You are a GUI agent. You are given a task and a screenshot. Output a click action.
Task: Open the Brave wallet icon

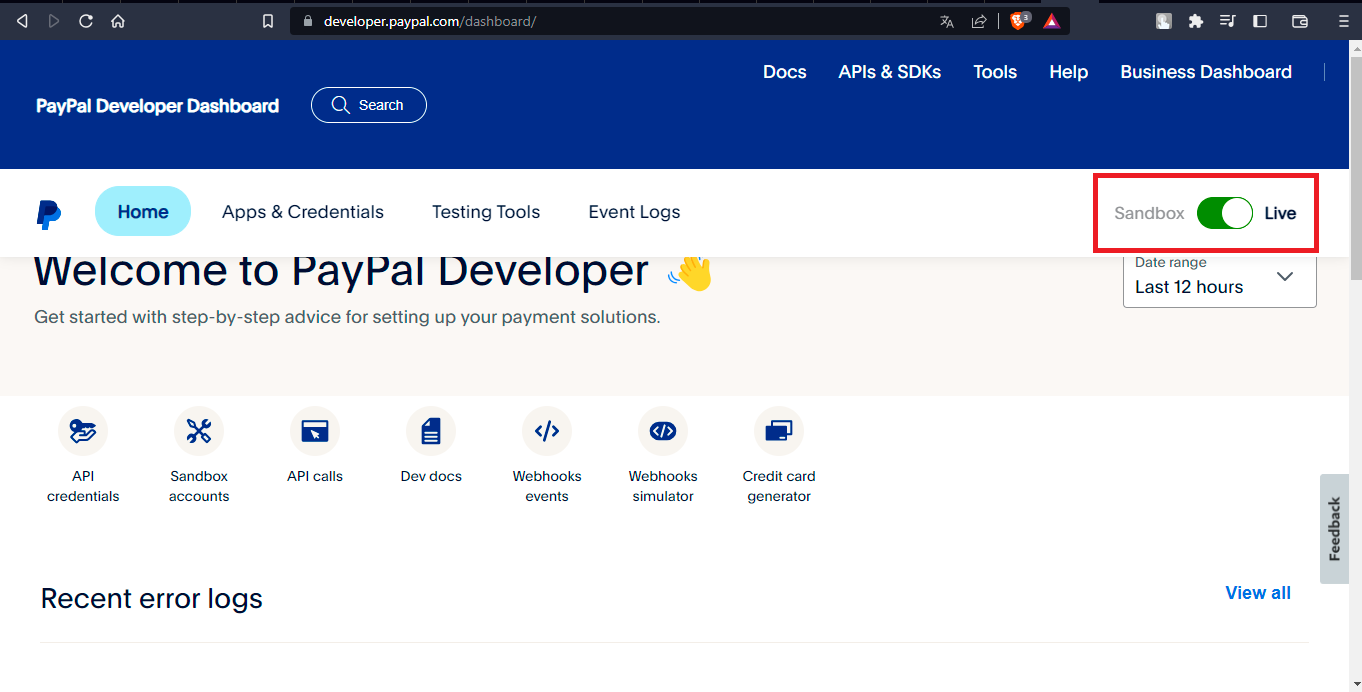pyautogui.click(x=1300, y=21)
